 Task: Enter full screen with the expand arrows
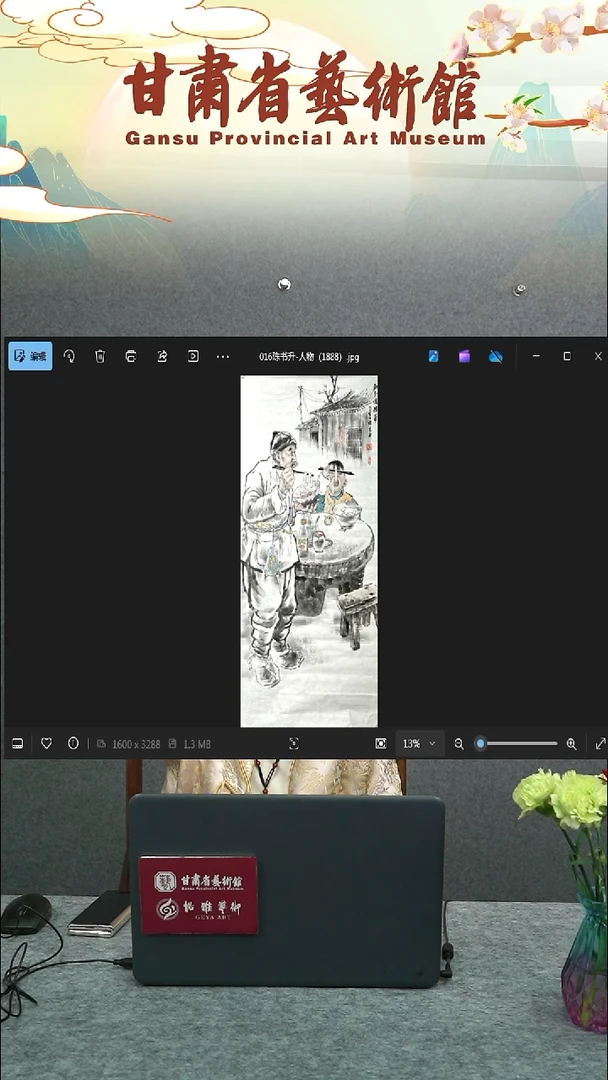click(x=600, y=744)
